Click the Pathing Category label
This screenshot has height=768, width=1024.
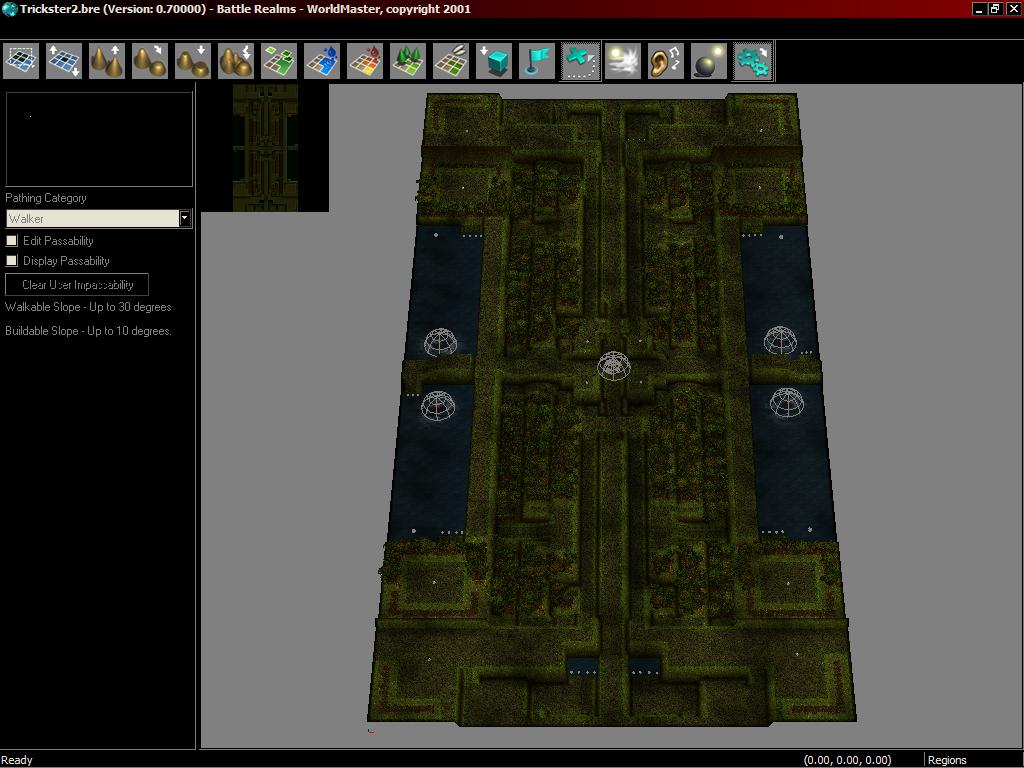46,198
